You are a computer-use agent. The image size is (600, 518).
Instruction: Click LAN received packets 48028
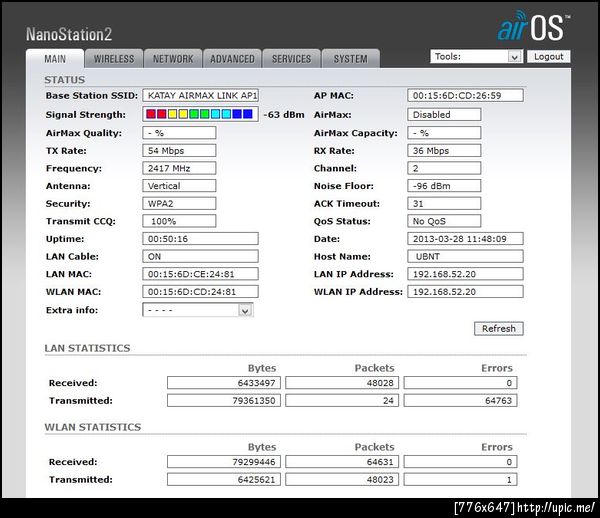[x=342, y=383]
